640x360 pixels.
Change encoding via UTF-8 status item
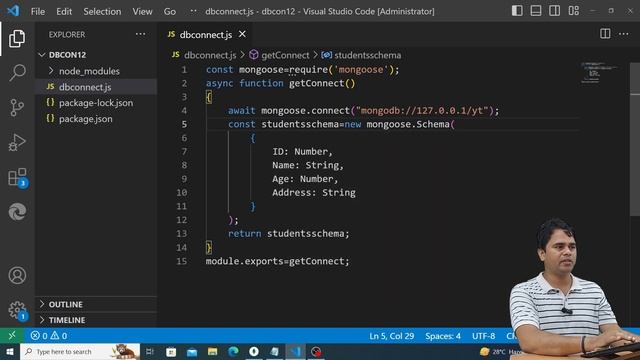484,336
